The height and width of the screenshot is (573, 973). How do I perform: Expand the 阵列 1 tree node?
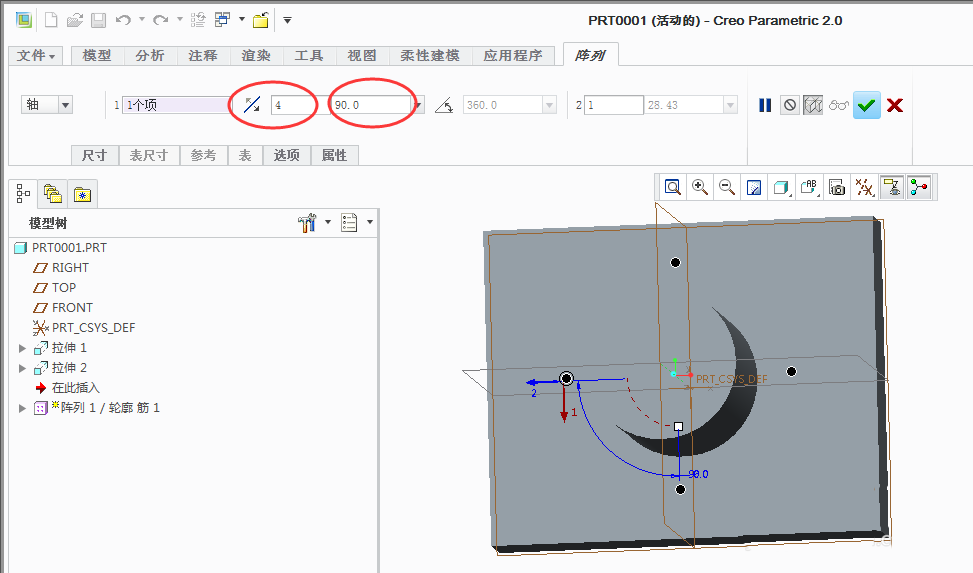tap(22, 408)
